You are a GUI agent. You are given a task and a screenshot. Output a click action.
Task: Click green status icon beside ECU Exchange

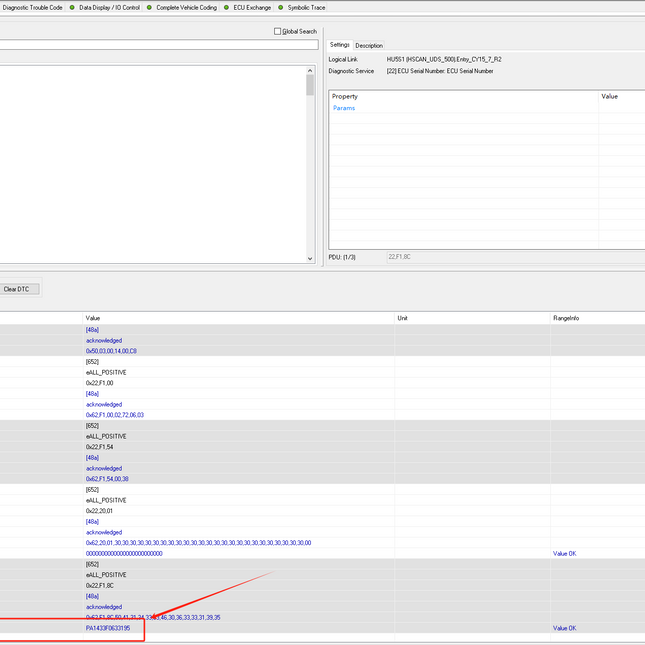click(227, 7)
